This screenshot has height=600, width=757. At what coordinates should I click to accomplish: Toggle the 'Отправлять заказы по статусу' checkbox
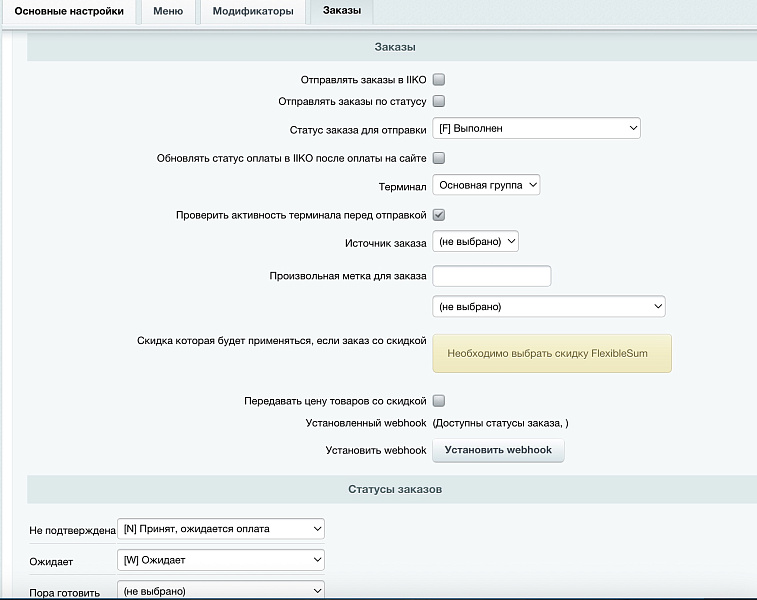pyautogui.click(x=438, y=101)
